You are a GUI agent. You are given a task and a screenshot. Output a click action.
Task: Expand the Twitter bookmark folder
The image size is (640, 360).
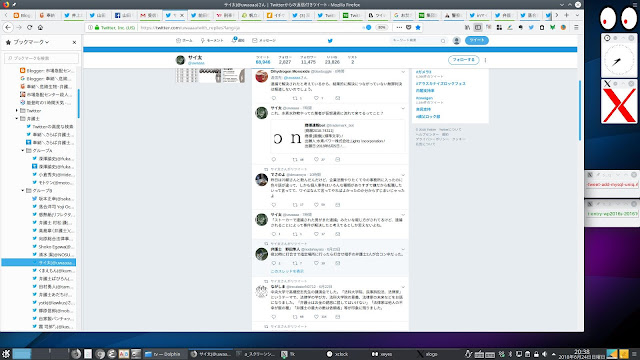coord(17,111)
